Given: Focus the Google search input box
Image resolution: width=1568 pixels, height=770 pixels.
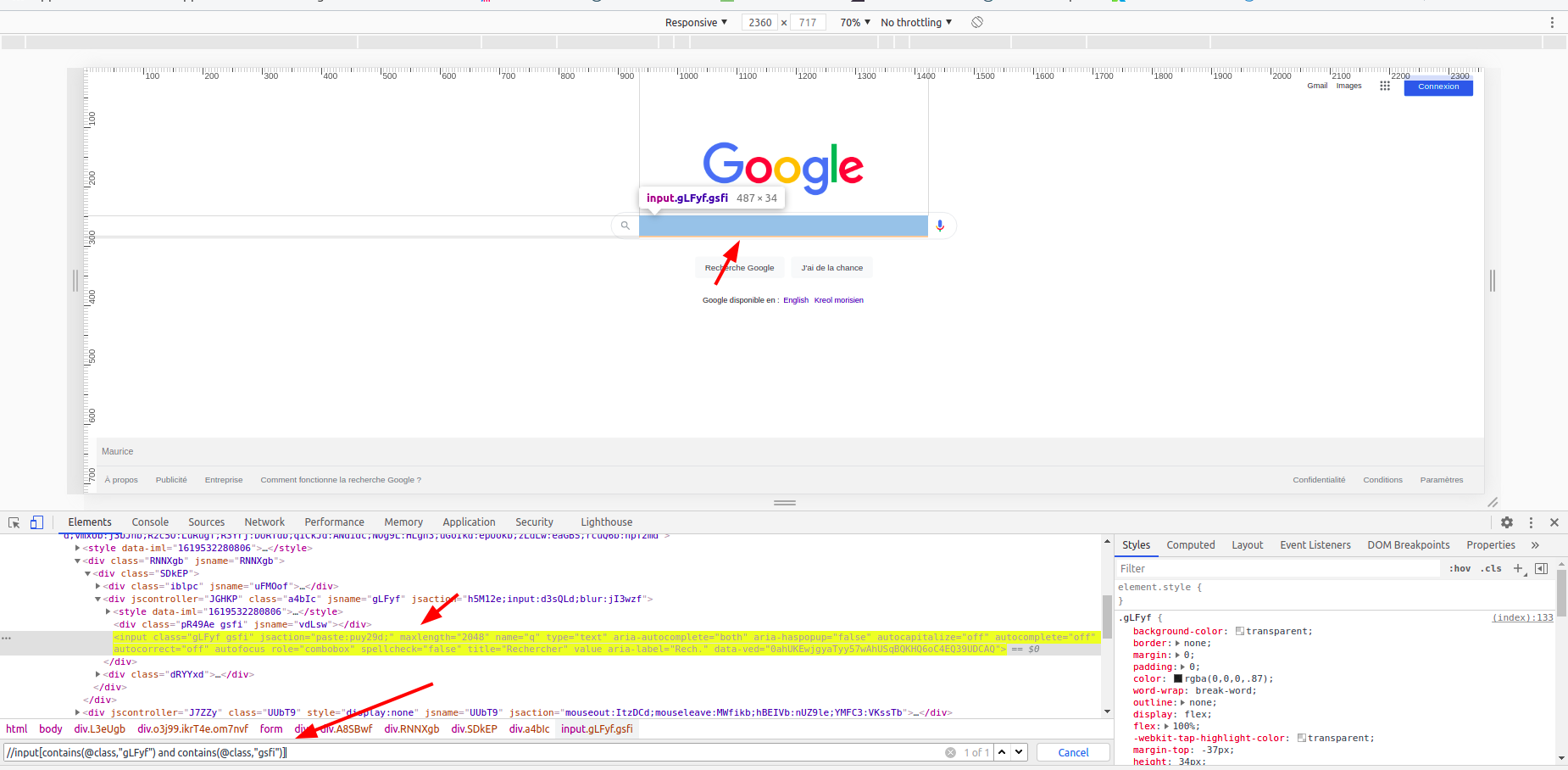Looking at the screenshot, I should [783, 226].
